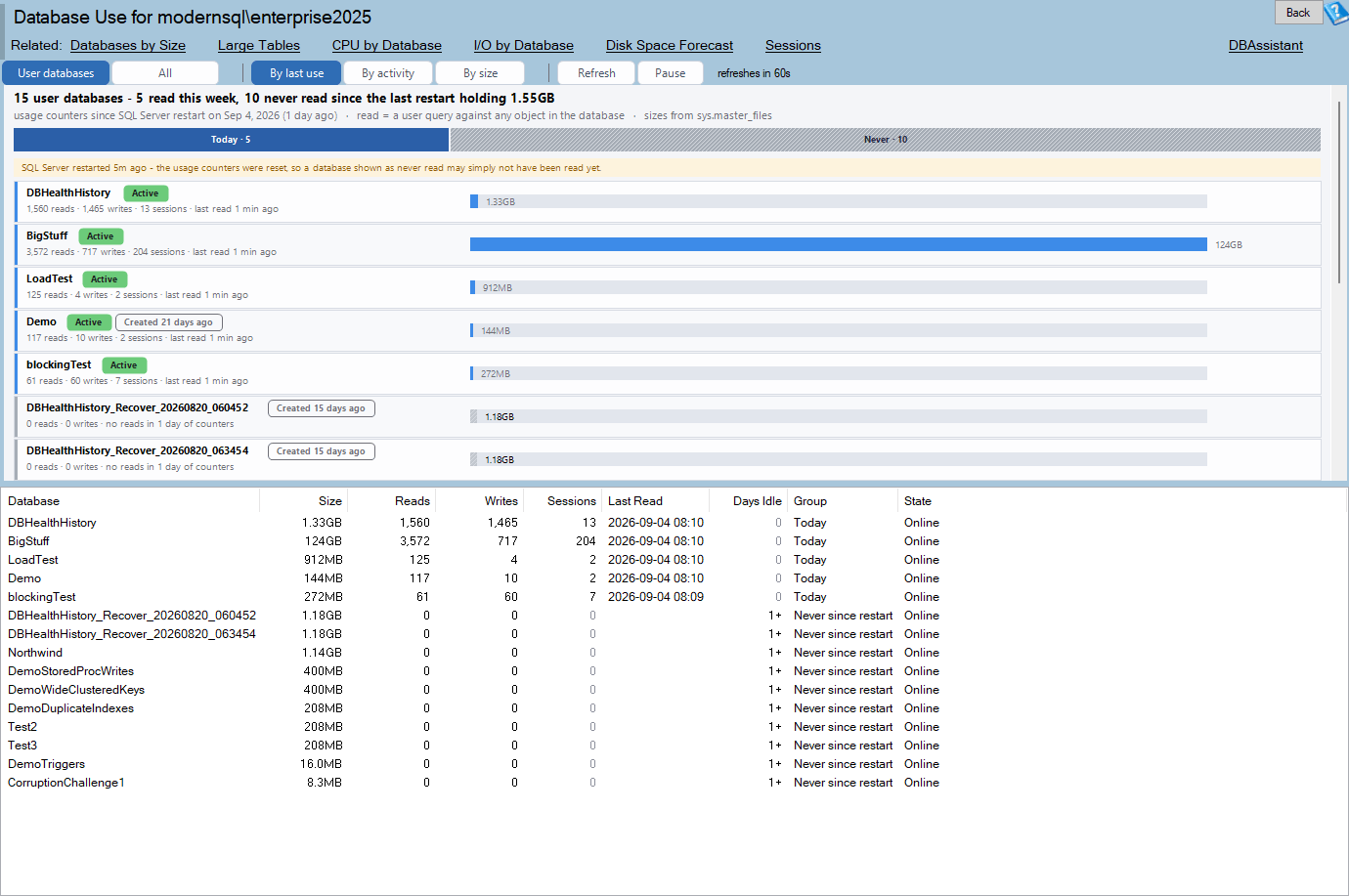Click Created 21 days ago badge
The image size is (1349, 896).
coord(168,322)
